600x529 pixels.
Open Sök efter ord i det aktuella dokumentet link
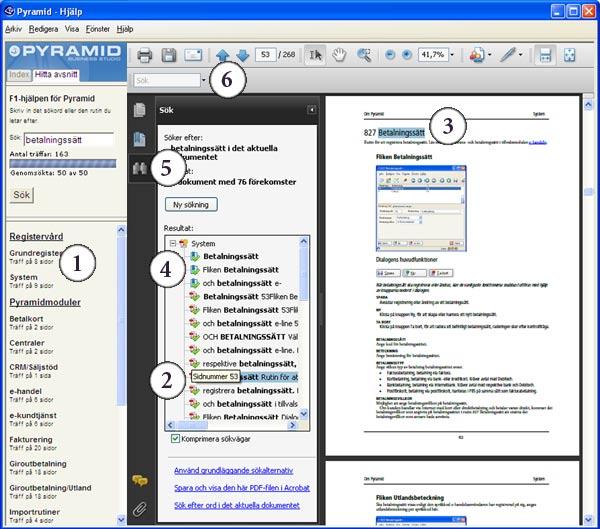(236, 505)
